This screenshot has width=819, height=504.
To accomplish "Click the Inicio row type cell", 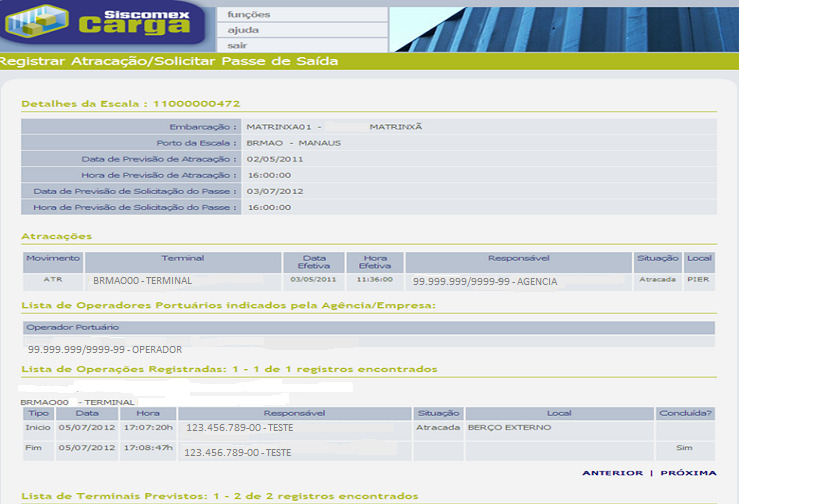I will click(x=37, y=427).
